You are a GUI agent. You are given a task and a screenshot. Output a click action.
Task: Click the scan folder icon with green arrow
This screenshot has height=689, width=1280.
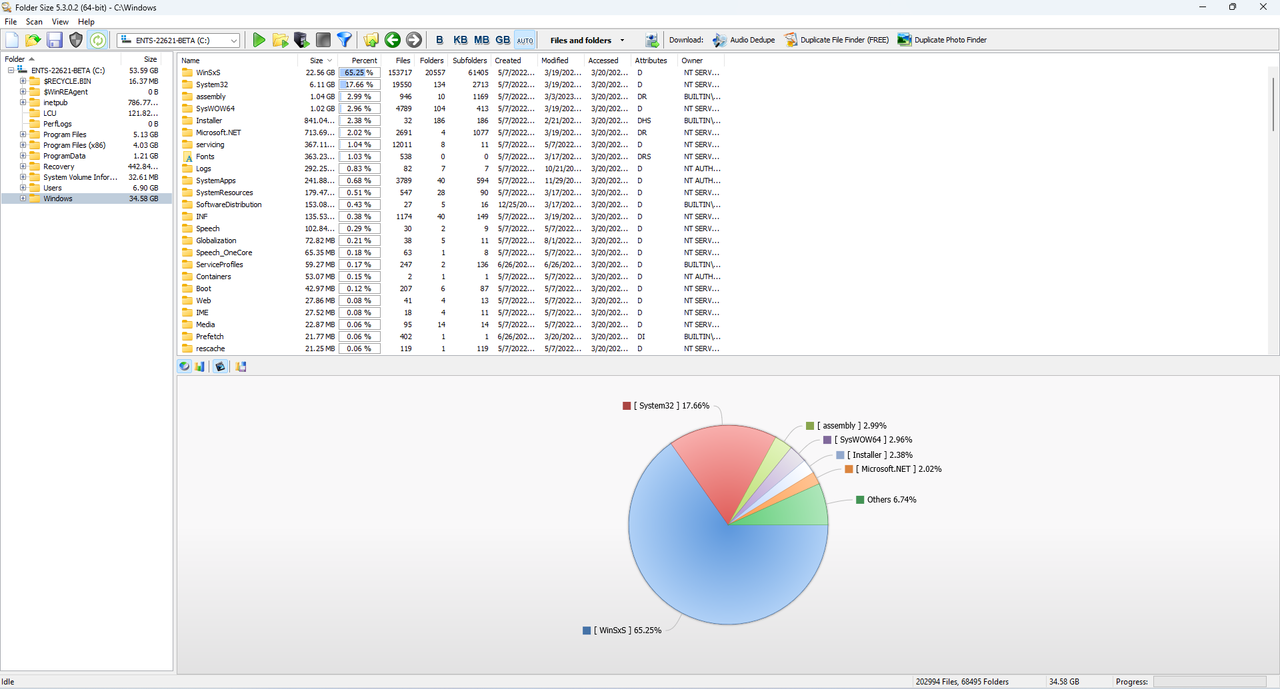point(280,40)
